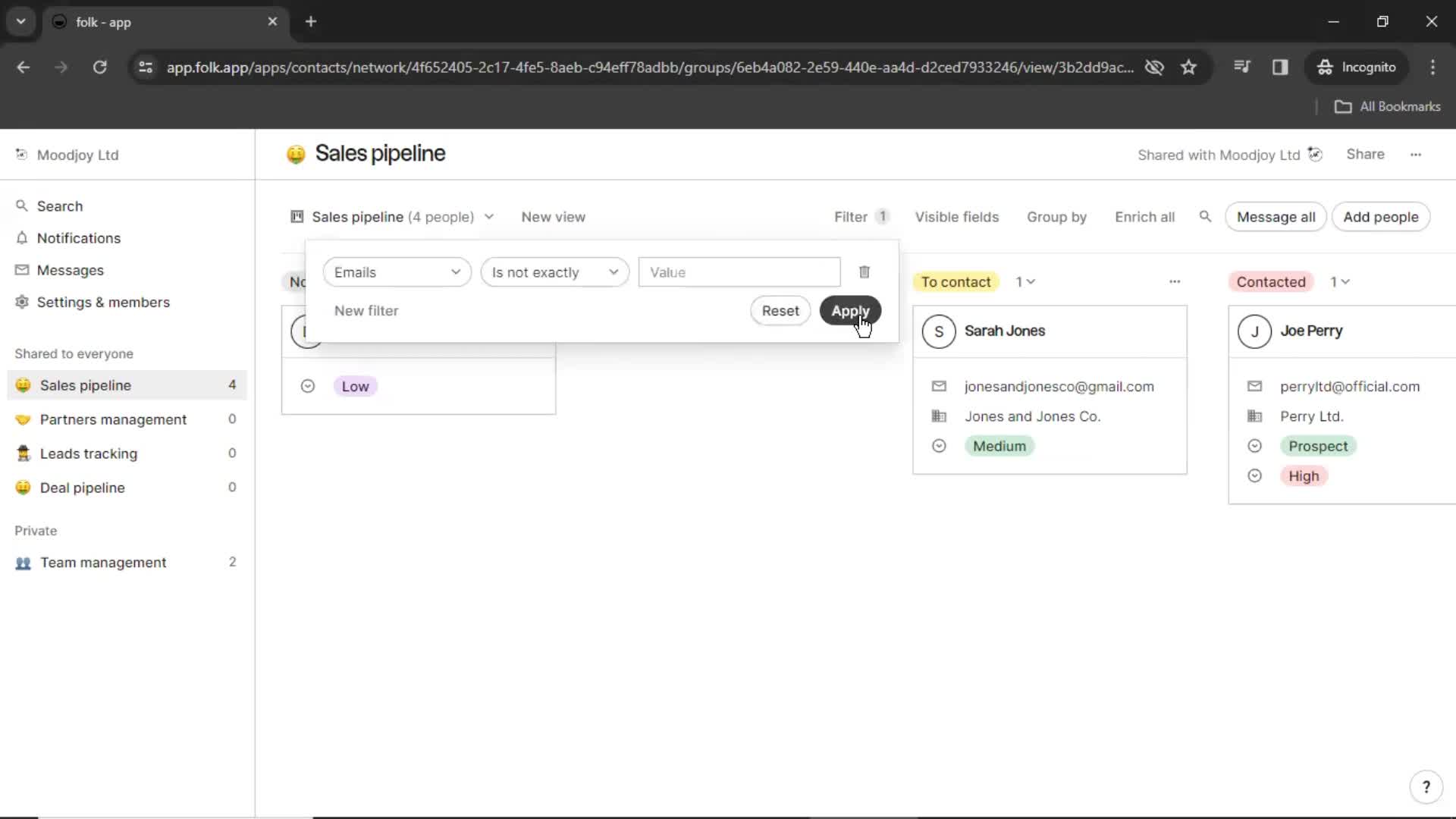This screenshot has height=819, width=1456.
Task: Delete the filter with trash icon
Action: click(864, 272)
